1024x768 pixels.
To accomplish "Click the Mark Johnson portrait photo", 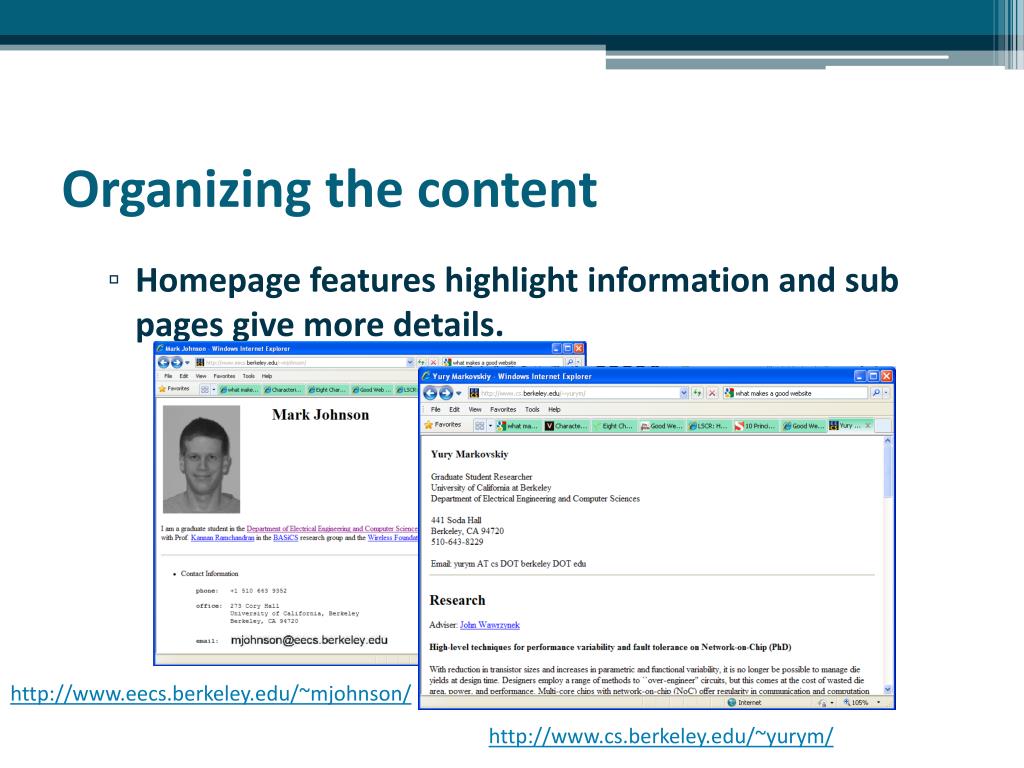I will coord(202,459).
